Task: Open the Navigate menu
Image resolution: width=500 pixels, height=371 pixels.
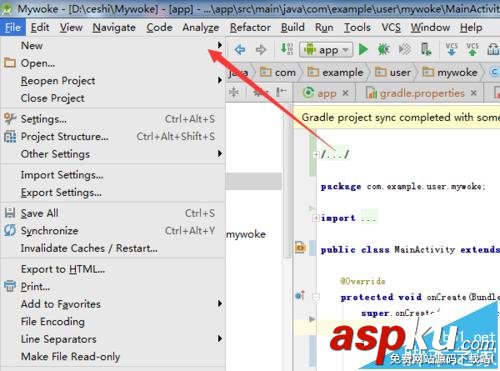Action: (x=114, y=27)
